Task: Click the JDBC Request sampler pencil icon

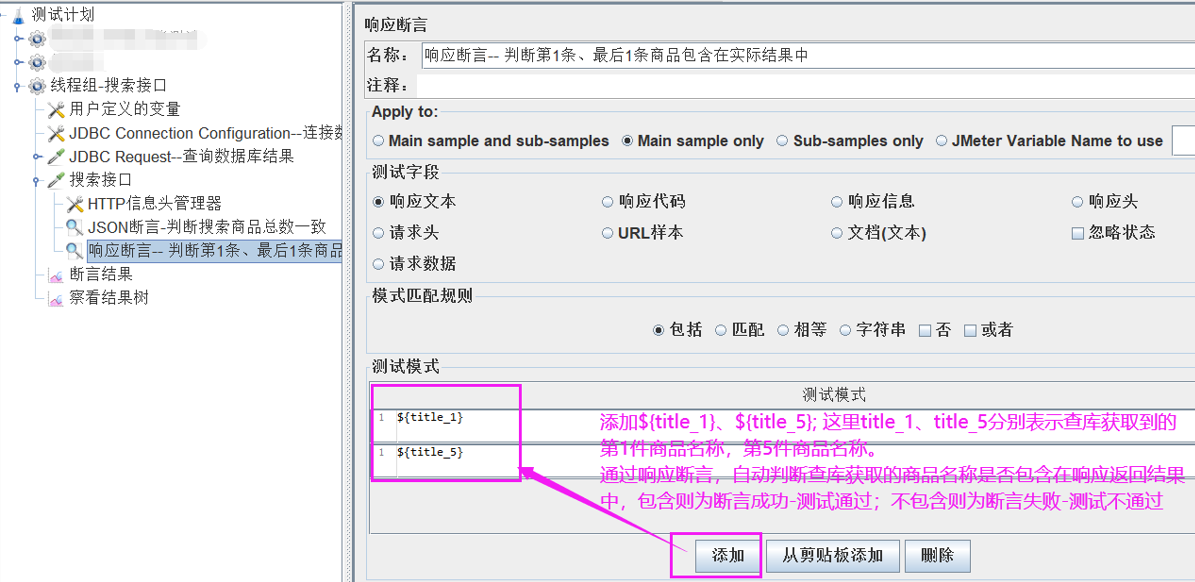Action: 55,156
